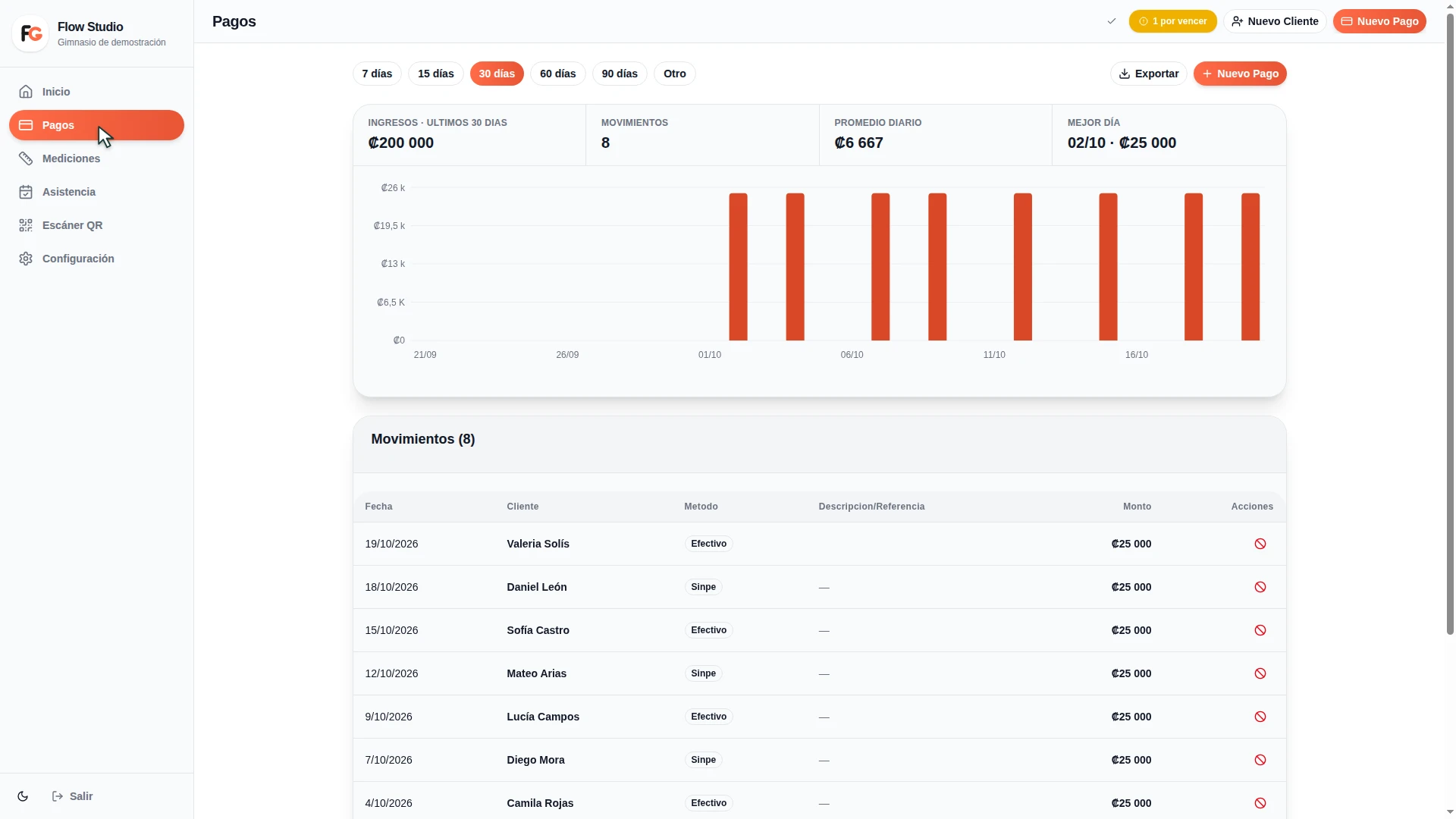Screen dimensions: 1456x819
Task: Click the last chart bar on right
Action: coord(1250,267)
